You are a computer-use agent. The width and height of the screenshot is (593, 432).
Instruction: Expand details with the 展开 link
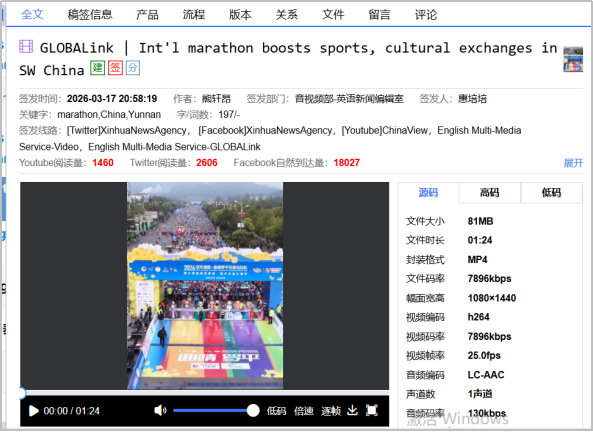(x=573, y=163)
